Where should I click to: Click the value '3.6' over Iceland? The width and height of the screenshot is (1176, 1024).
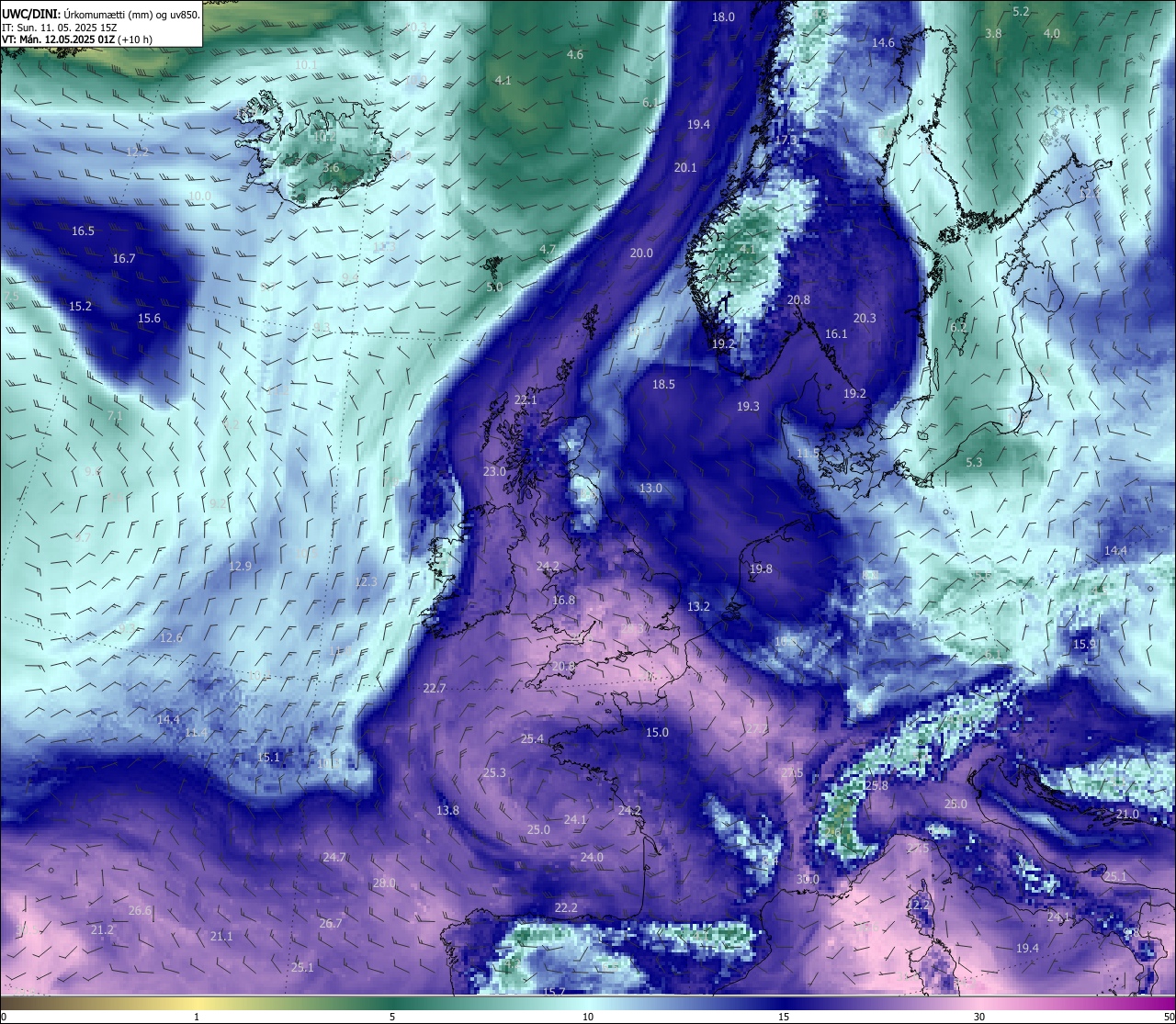[x=331, y=168]
